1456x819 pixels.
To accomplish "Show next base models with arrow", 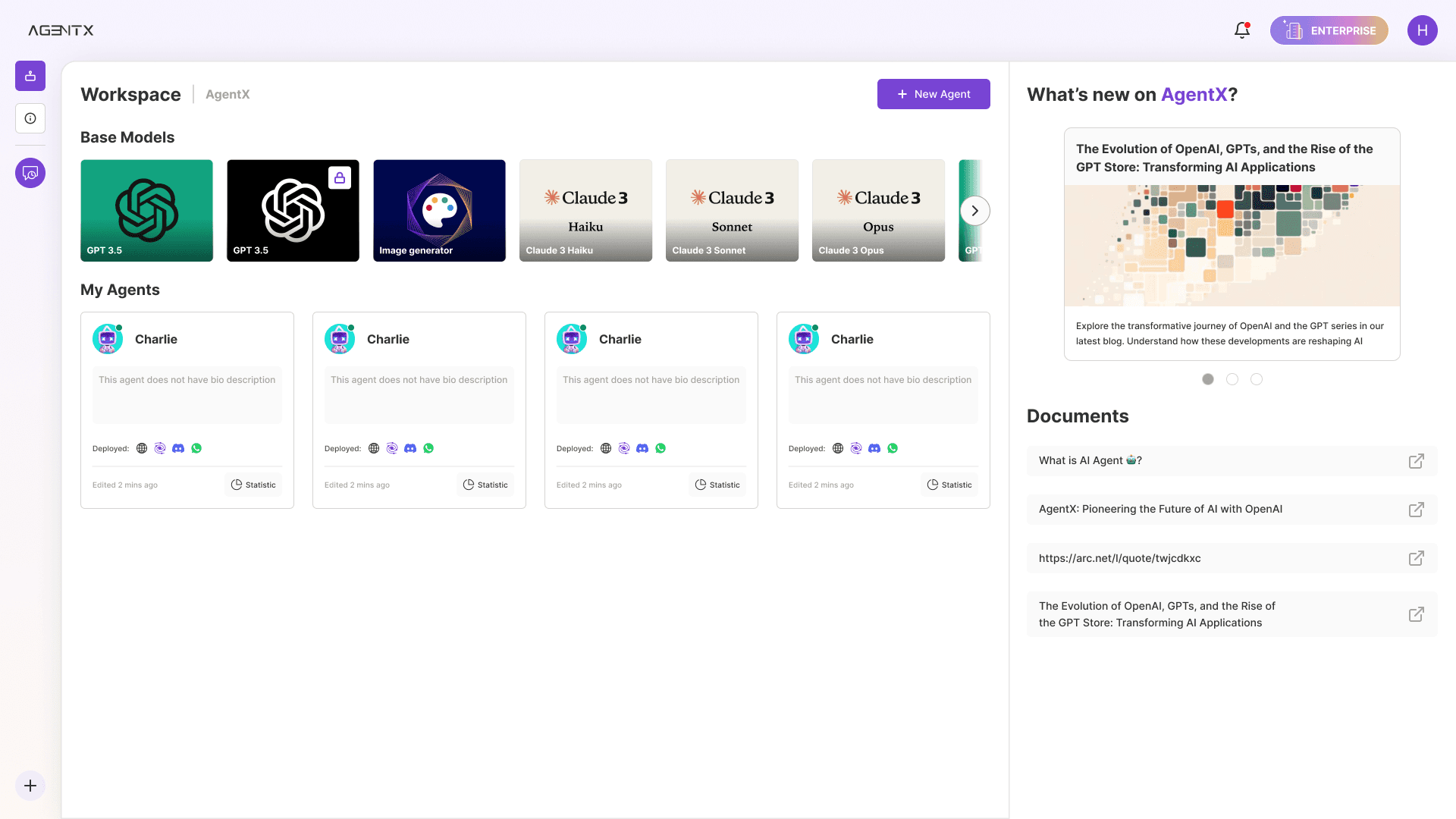I will [974, 211].
